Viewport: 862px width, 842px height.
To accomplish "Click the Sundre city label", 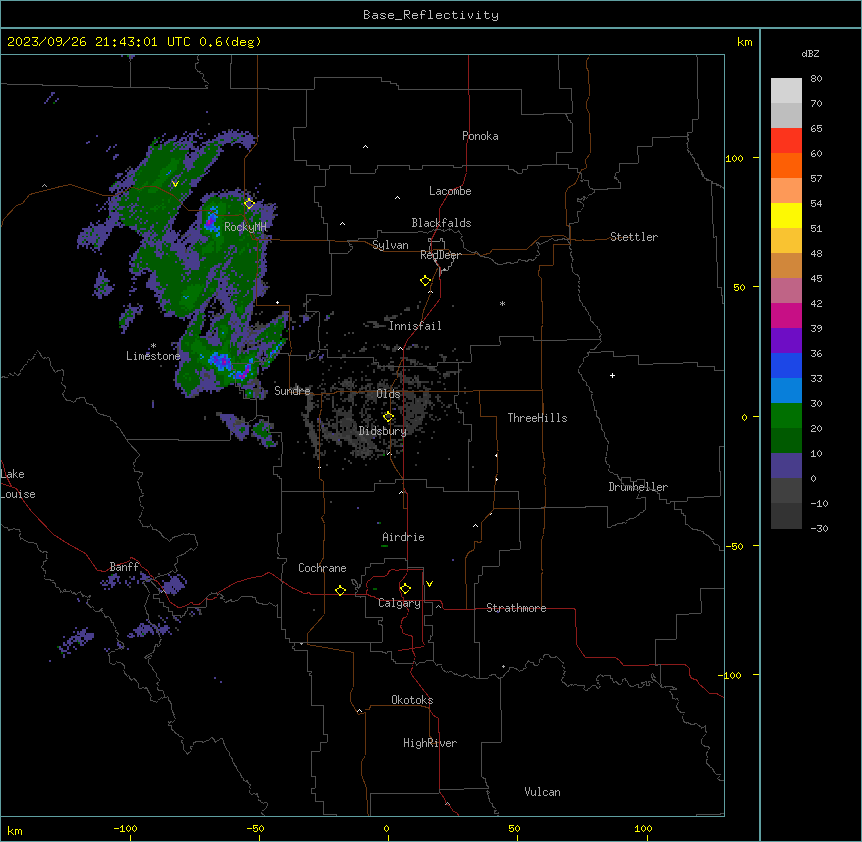I will [x=292, y=391].
